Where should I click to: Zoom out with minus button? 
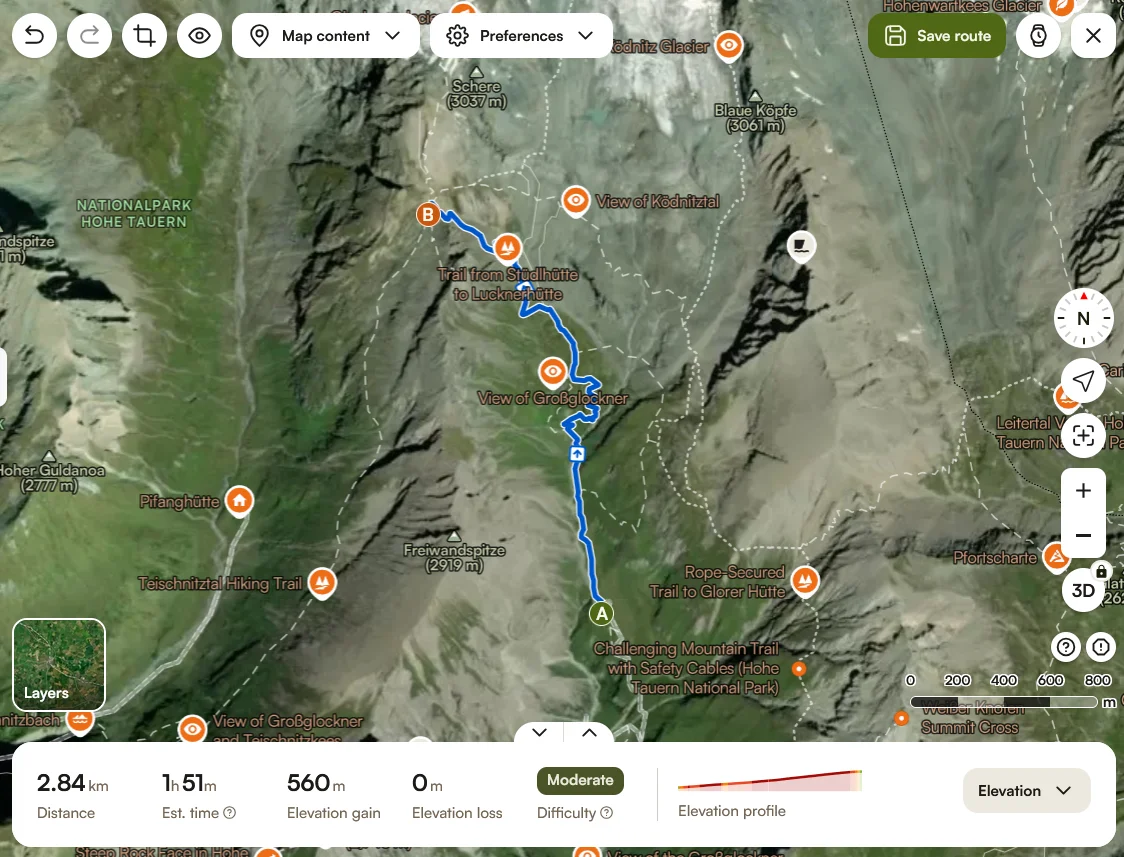click(1083, 535)
